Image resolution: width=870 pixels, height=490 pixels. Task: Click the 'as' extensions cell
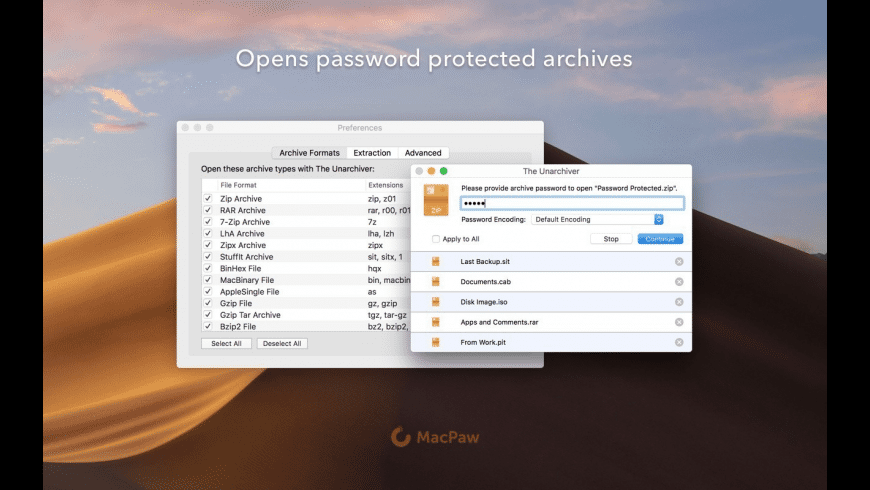click(372, 291)
